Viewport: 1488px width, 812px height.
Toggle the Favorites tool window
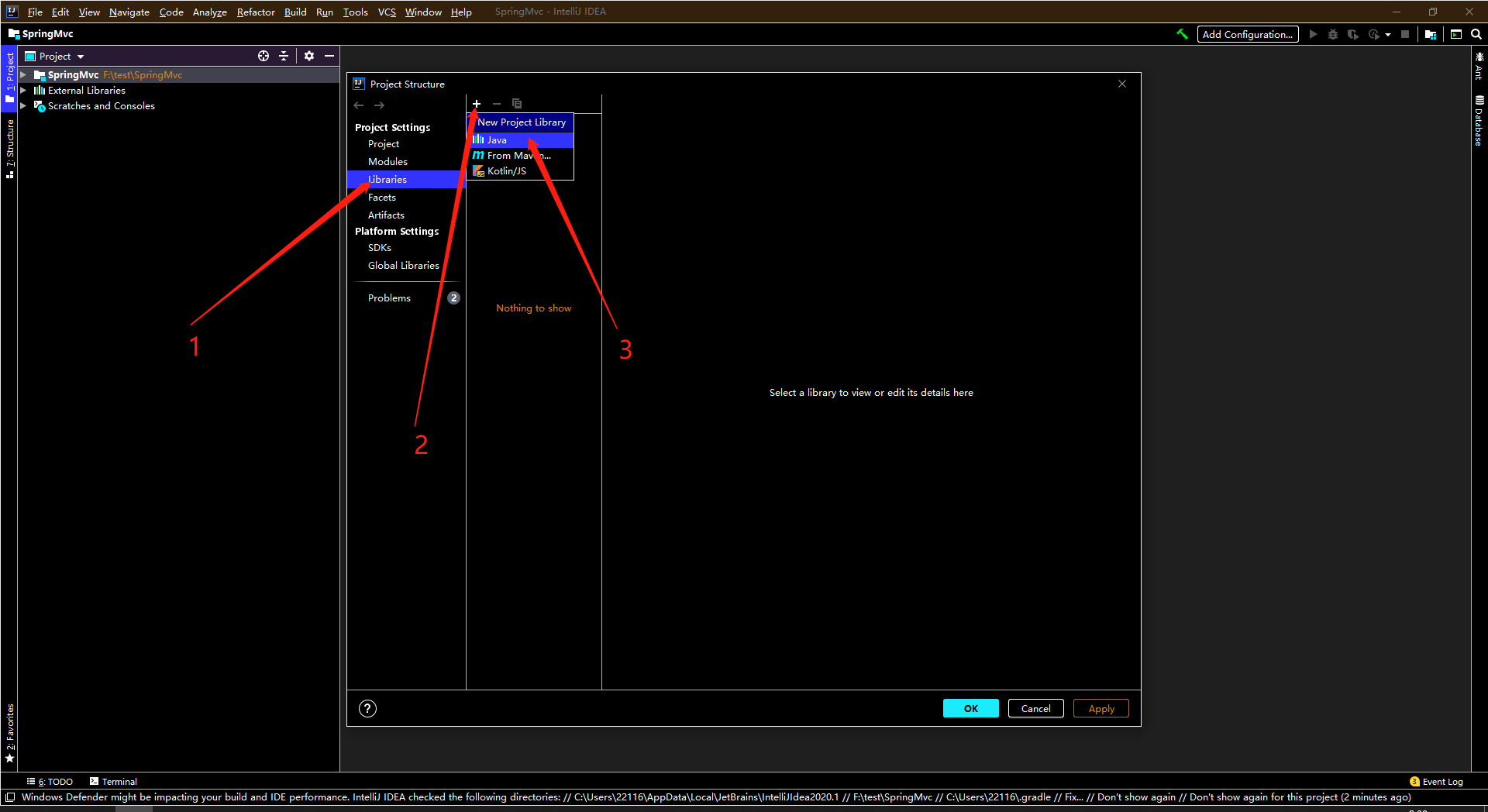coord(10,731)
